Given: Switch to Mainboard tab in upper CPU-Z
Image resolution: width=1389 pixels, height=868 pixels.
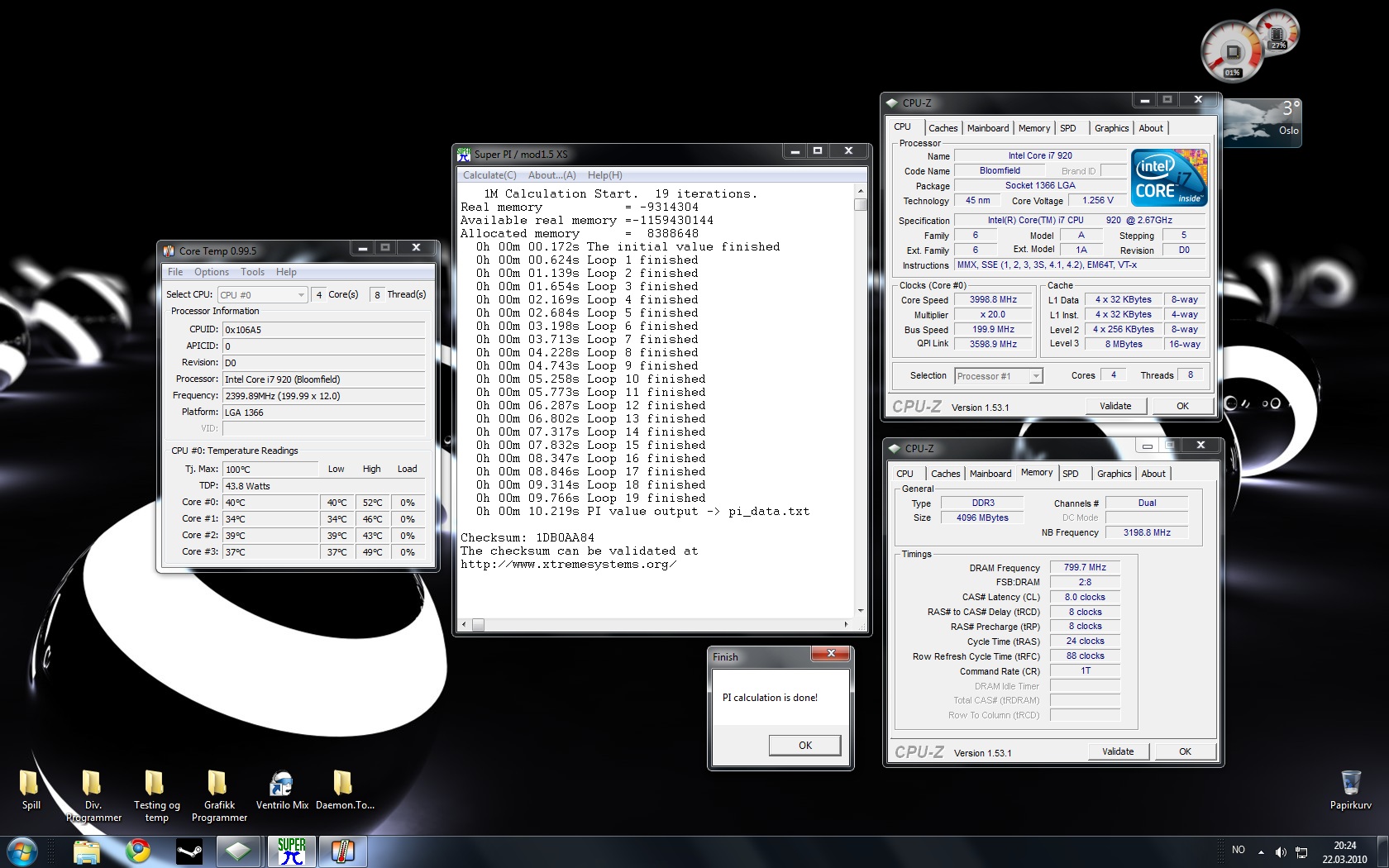Looking at the screenshot, I should point(988,128).
